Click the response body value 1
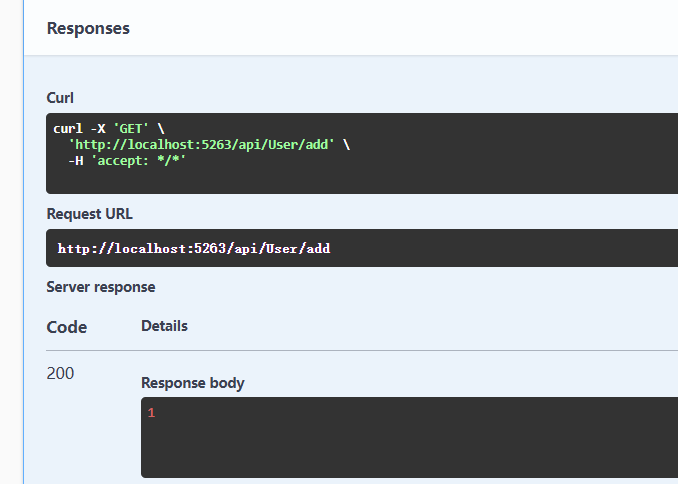Screen dimensions: 678x484 point(151,413)
